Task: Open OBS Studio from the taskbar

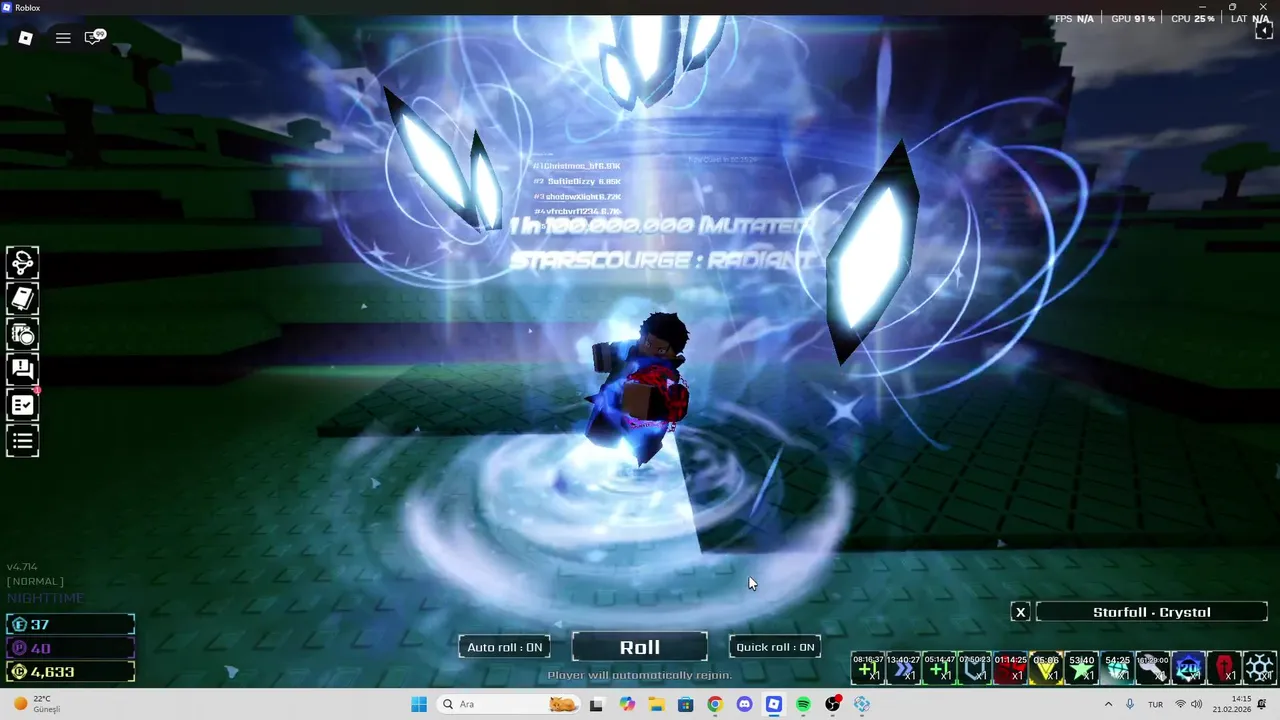Action: (x=833, y=704)
